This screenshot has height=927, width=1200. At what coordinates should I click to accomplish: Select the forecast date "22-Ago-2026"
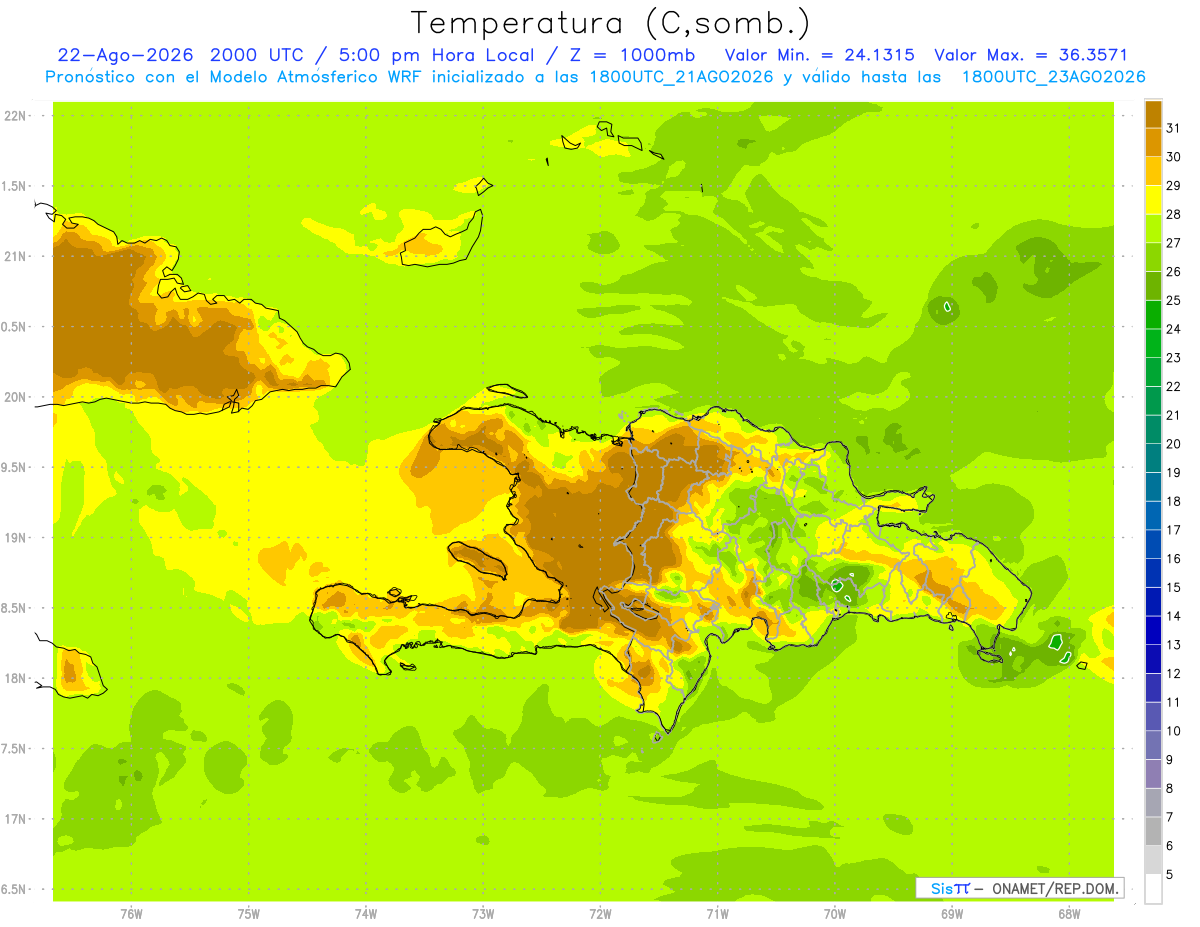[125, 55]
